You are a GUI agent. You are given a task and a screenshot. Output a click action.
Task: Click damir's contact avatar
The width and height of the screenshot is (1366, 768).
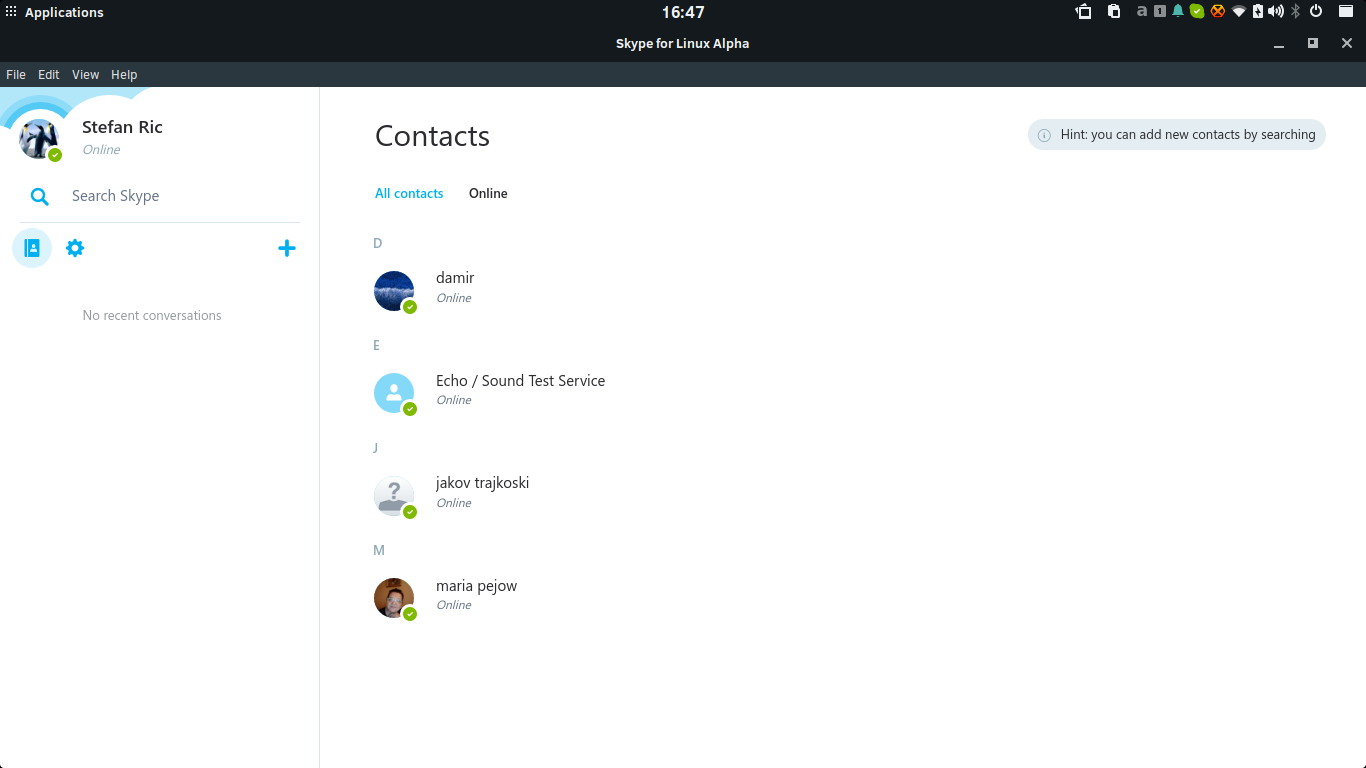394,291
